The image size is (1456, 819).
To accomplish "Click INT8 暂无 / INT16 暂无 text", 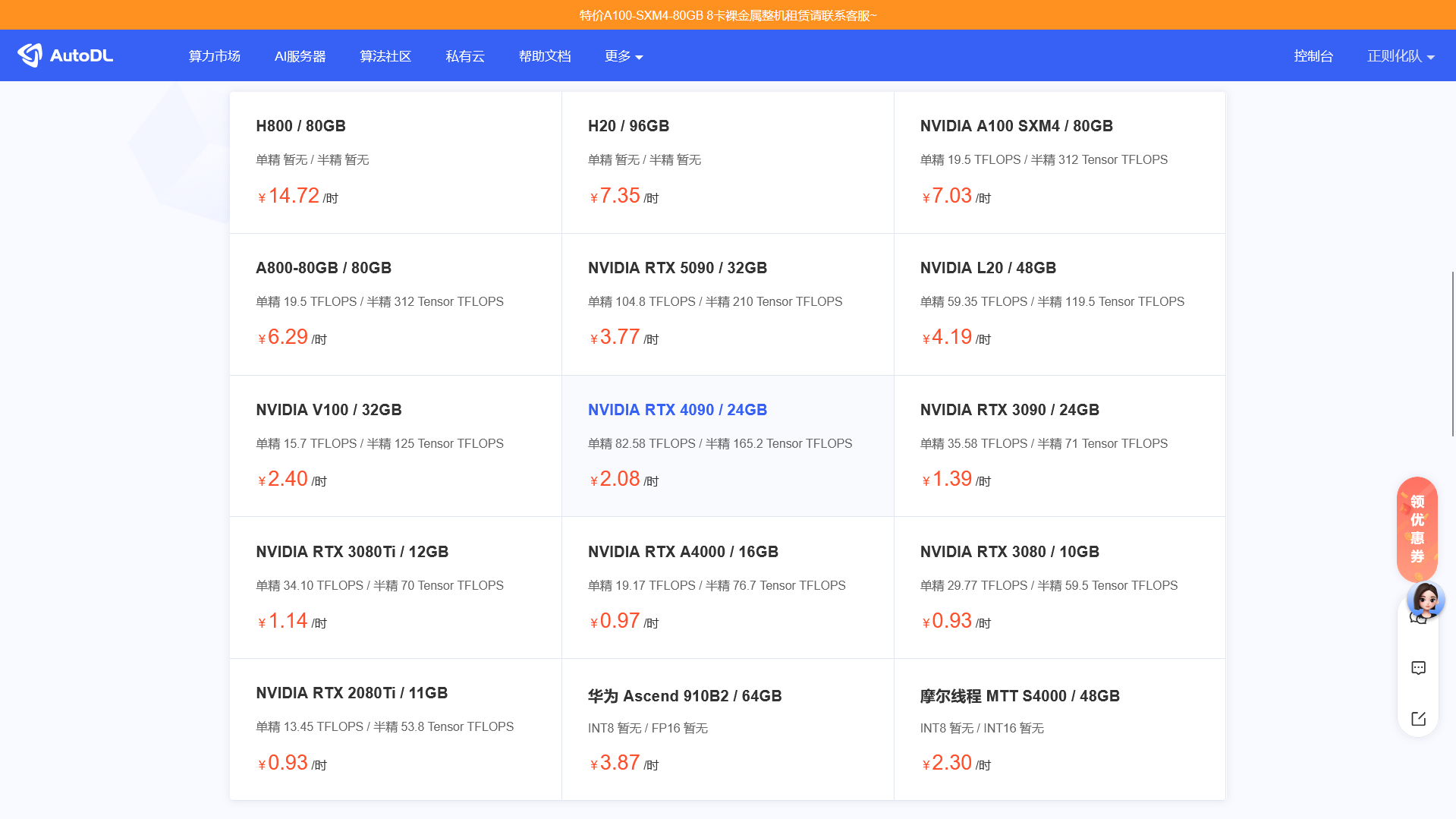I will coord(982,729).
